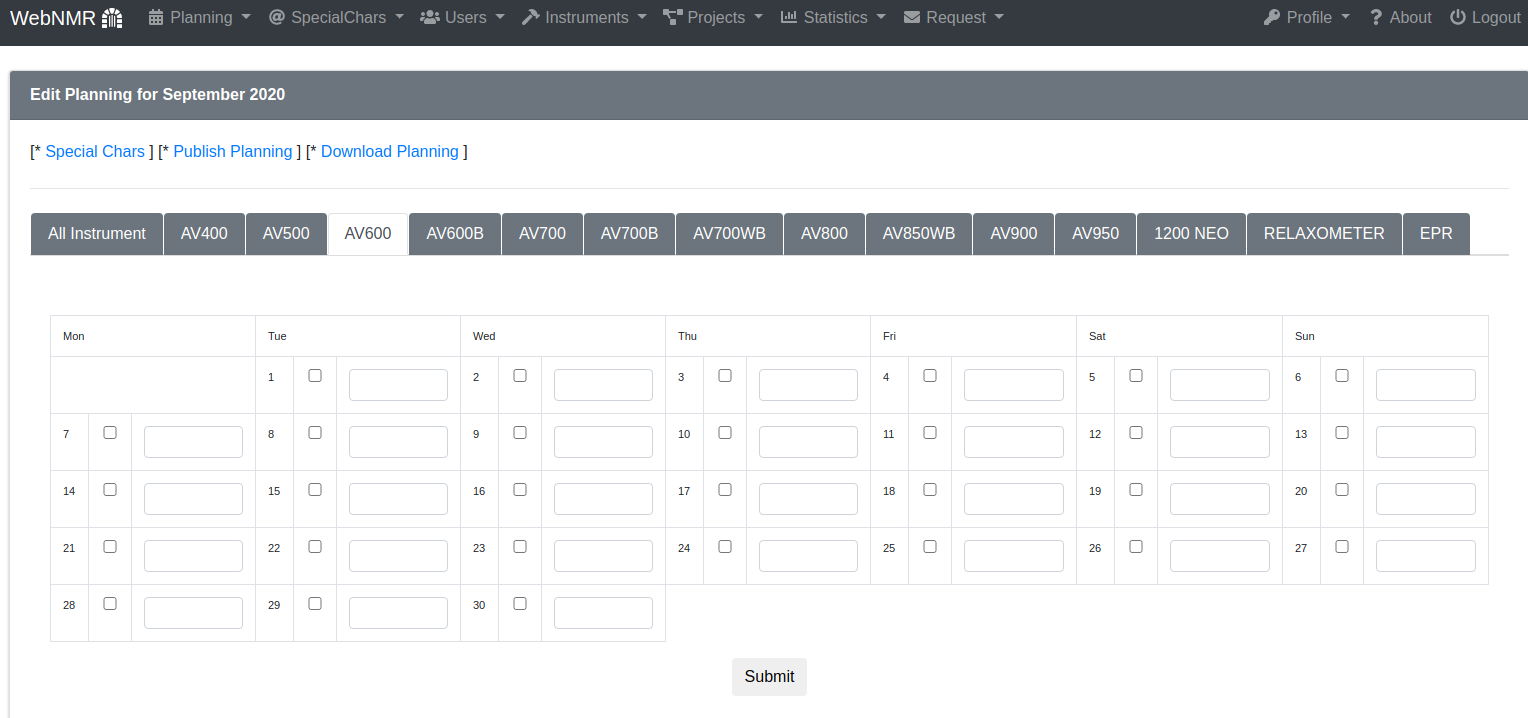
Task: Enable the checkbox for day 30
Action: [520, 604]
